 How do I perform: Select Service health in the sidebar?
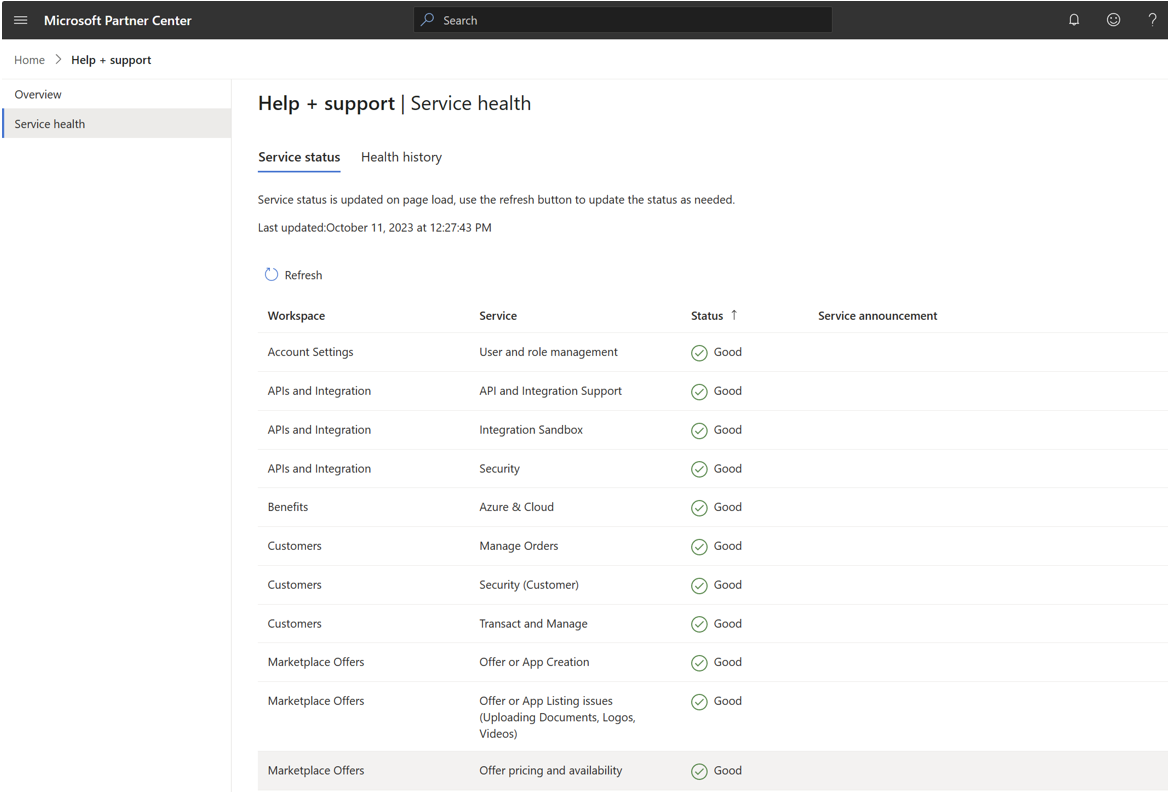[x=50, y=124]
